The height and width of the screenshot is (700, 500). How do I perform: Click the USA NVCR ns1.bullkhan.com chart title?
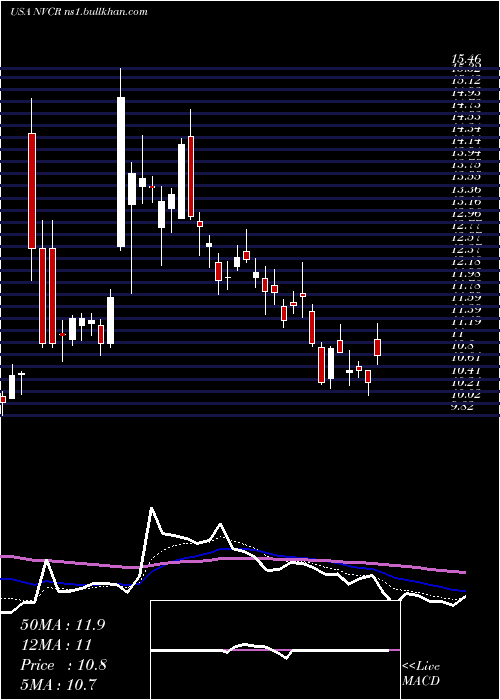pyautogui.click(x=79, y=12)
